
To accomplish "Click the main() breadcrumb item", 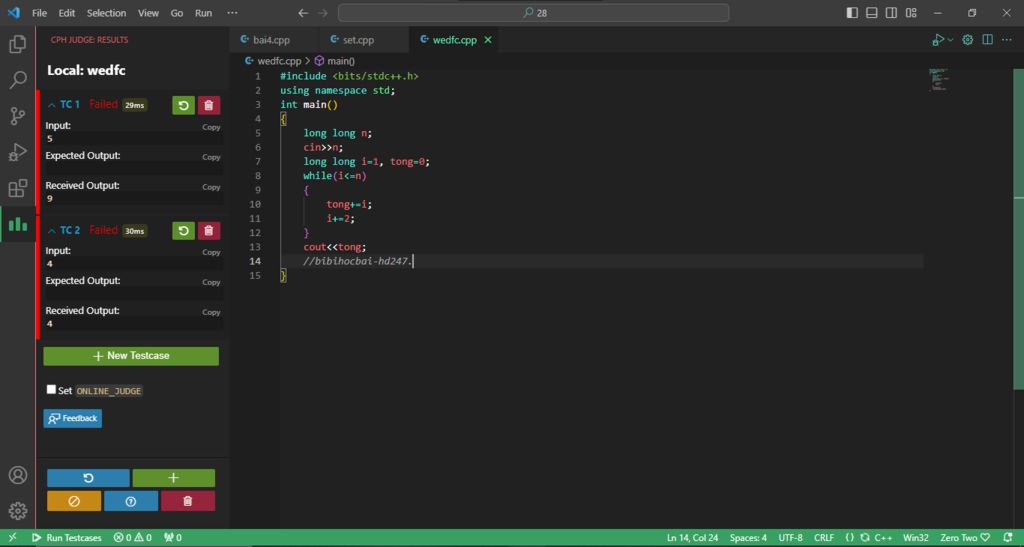I will tap(335, 61).
